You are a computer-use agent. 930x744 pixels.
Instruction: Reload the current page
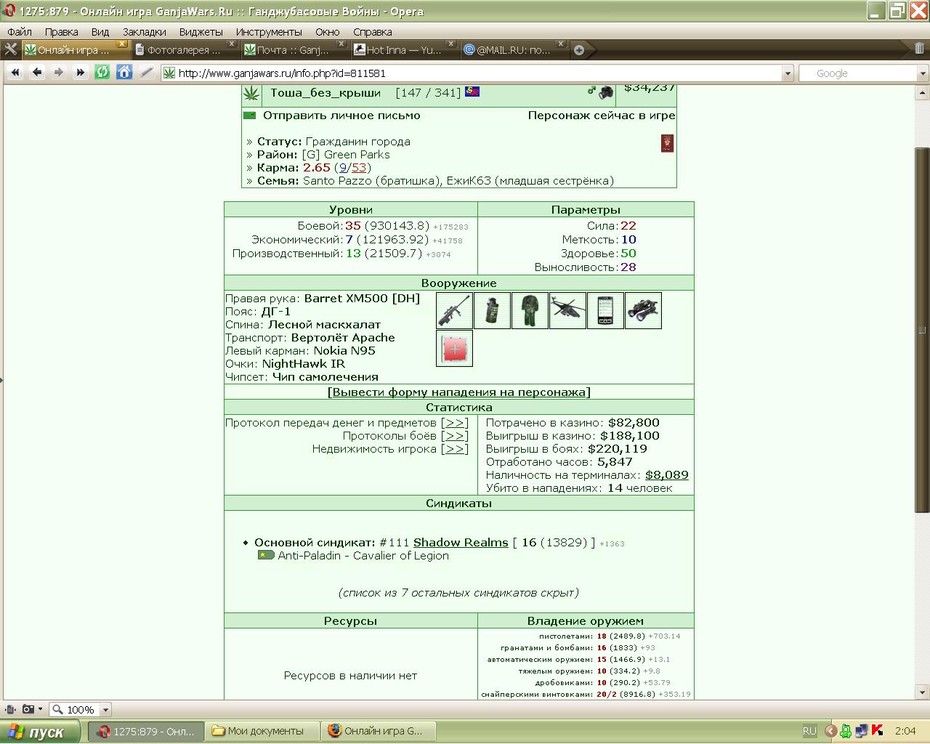click(102, 72)
